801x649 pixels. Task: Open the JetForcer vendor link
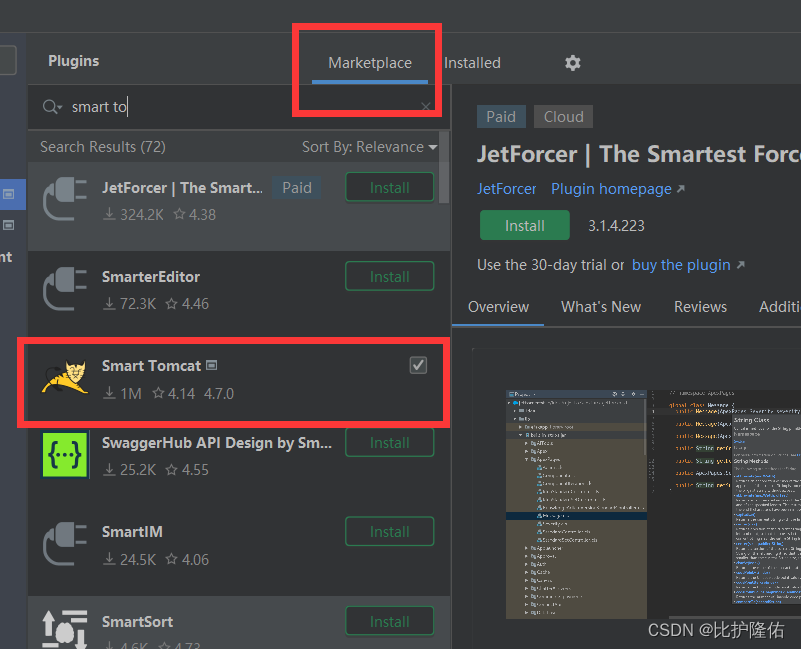pos(506,189)
